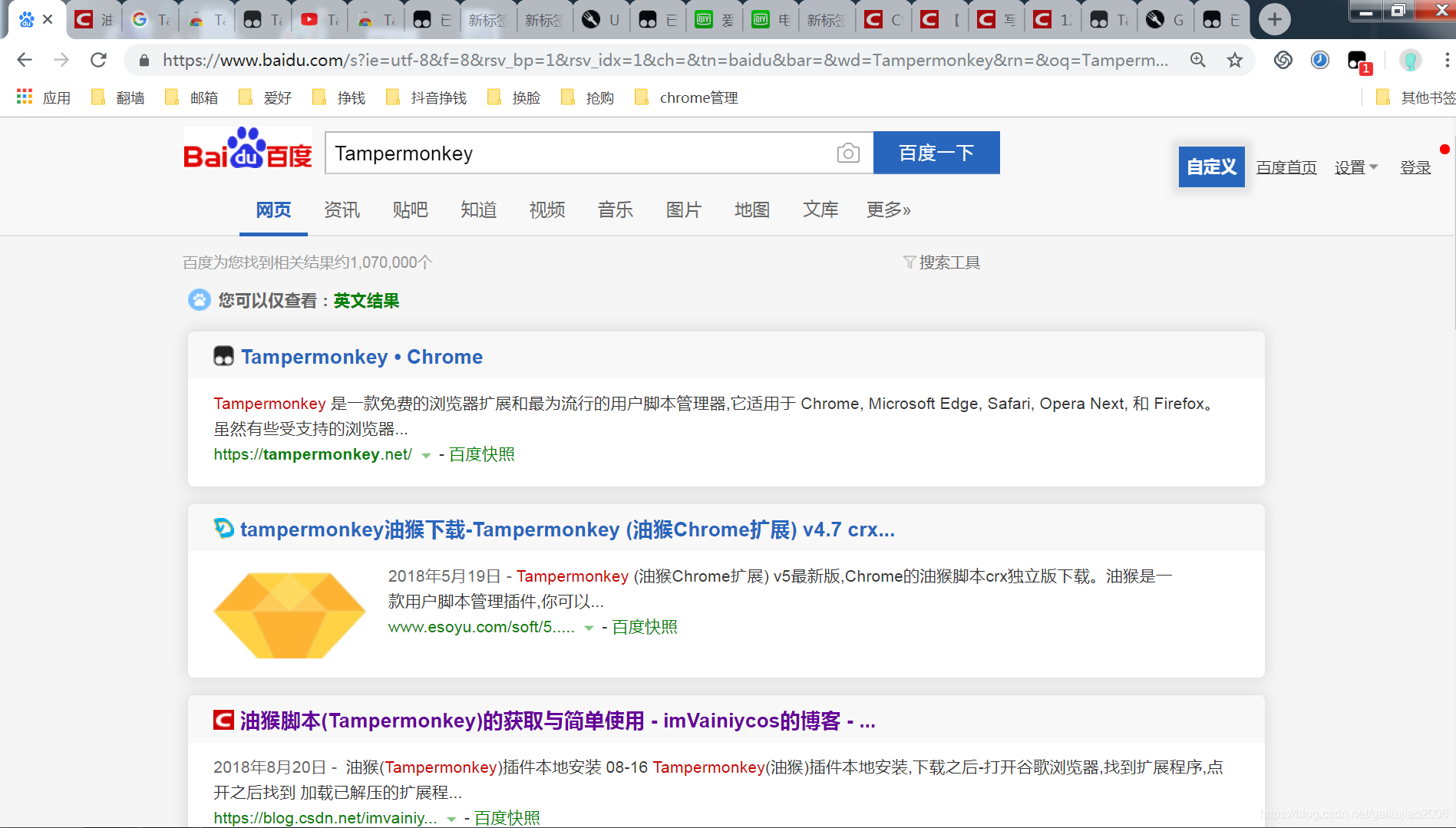1456x828 pixels.
Task: Select the 网页 search tab
Action: 273,209
